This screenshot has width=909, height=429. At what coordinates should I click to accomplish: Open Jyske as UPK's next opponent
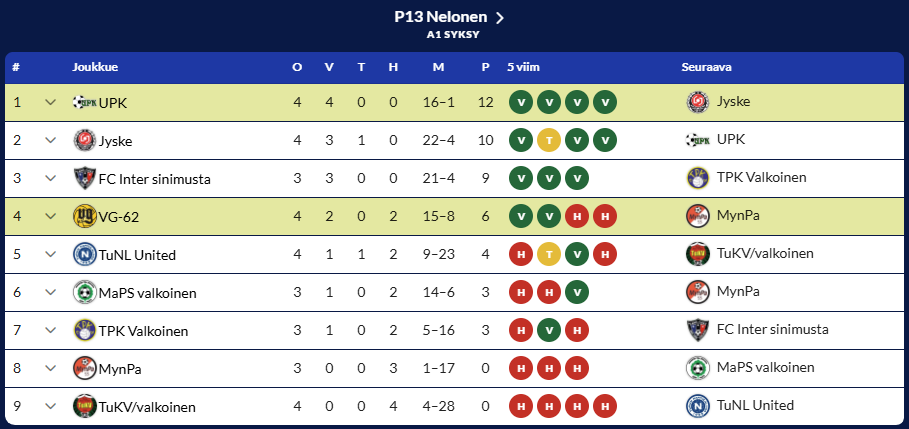(x=733, y=102)
